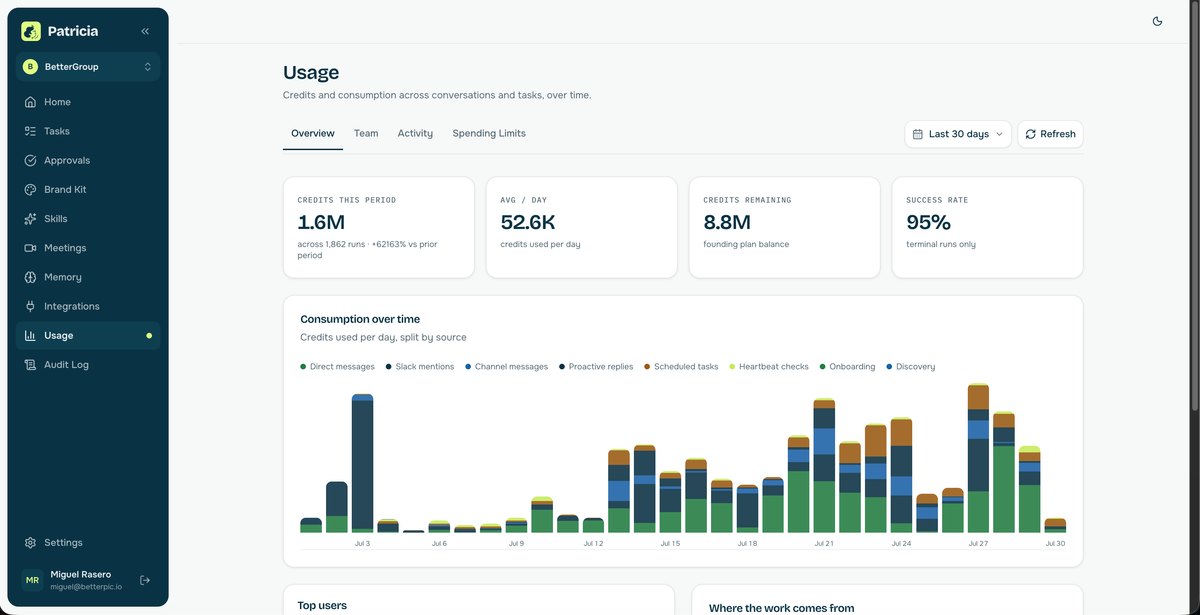Toggle Heartbeat checks legend item
Screen dimensions: 1200x615
click(769, 367)
